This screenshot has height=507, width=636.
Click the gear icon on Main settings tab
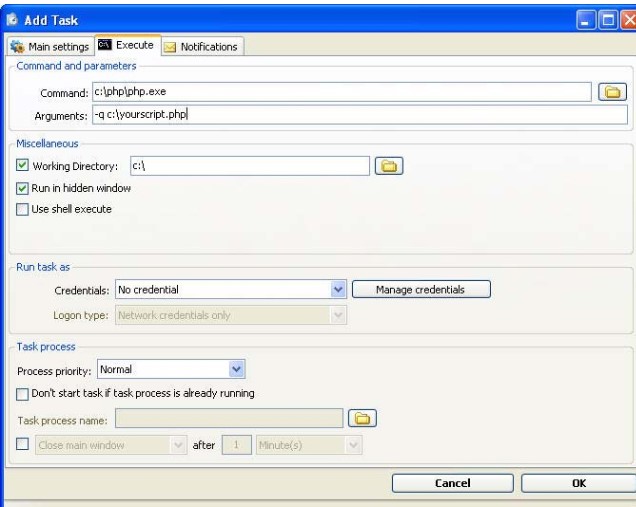[x=17, y=47]
